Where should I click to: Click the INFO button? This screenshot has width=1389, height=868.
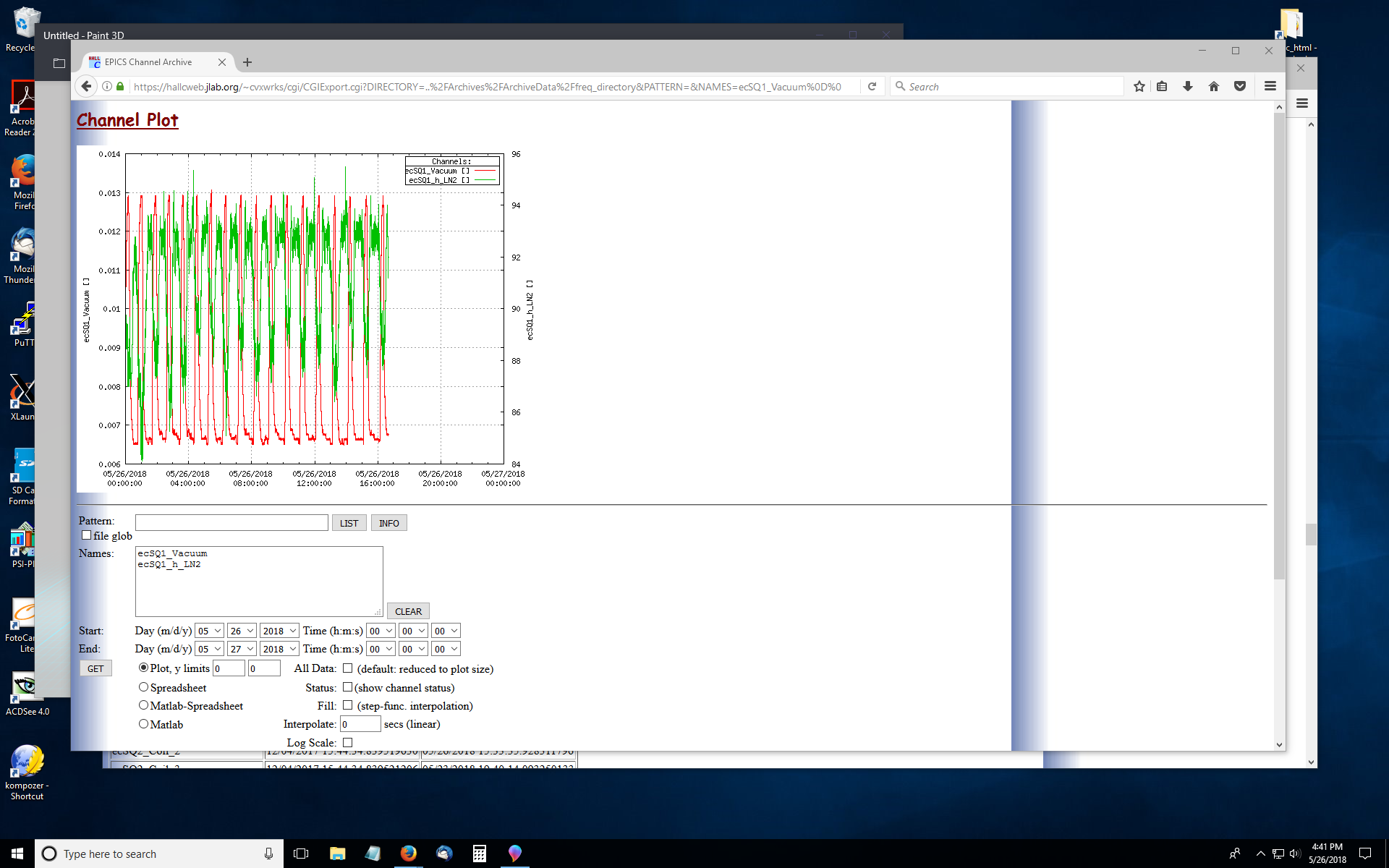(388, 523)
